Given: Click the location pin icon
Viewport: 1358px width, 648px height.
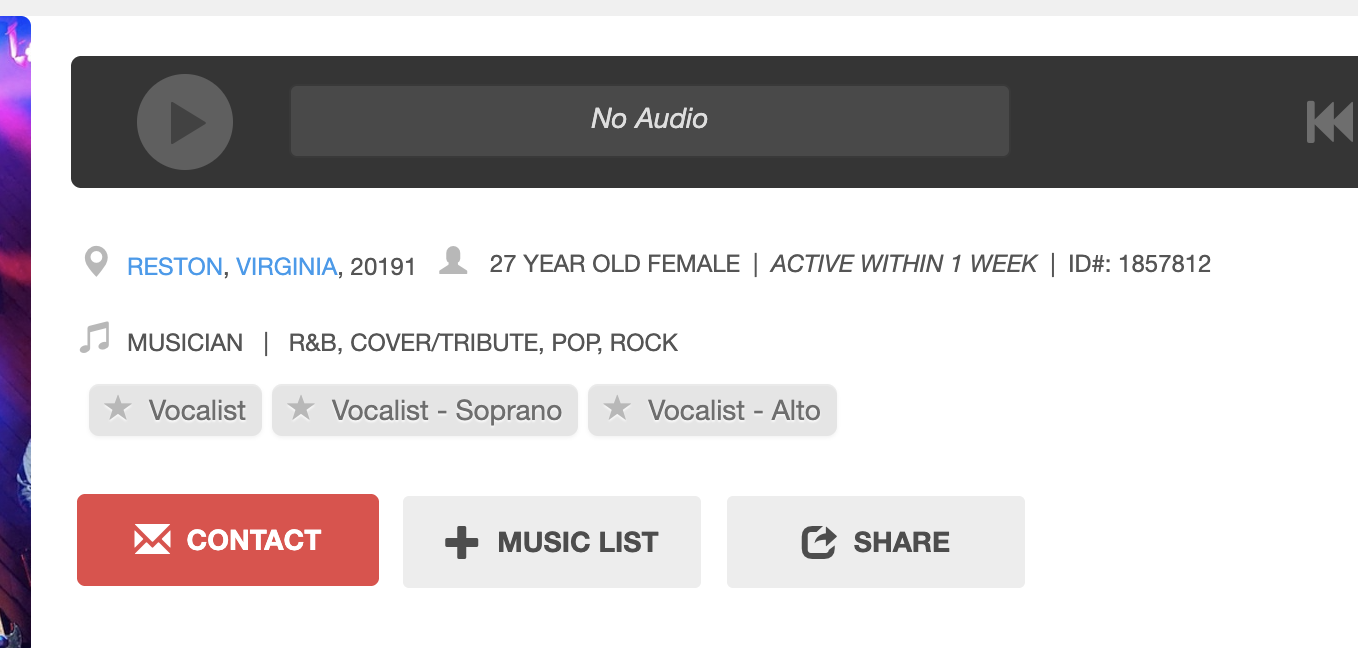Looking at the screenshot, I should click(96, 263).
